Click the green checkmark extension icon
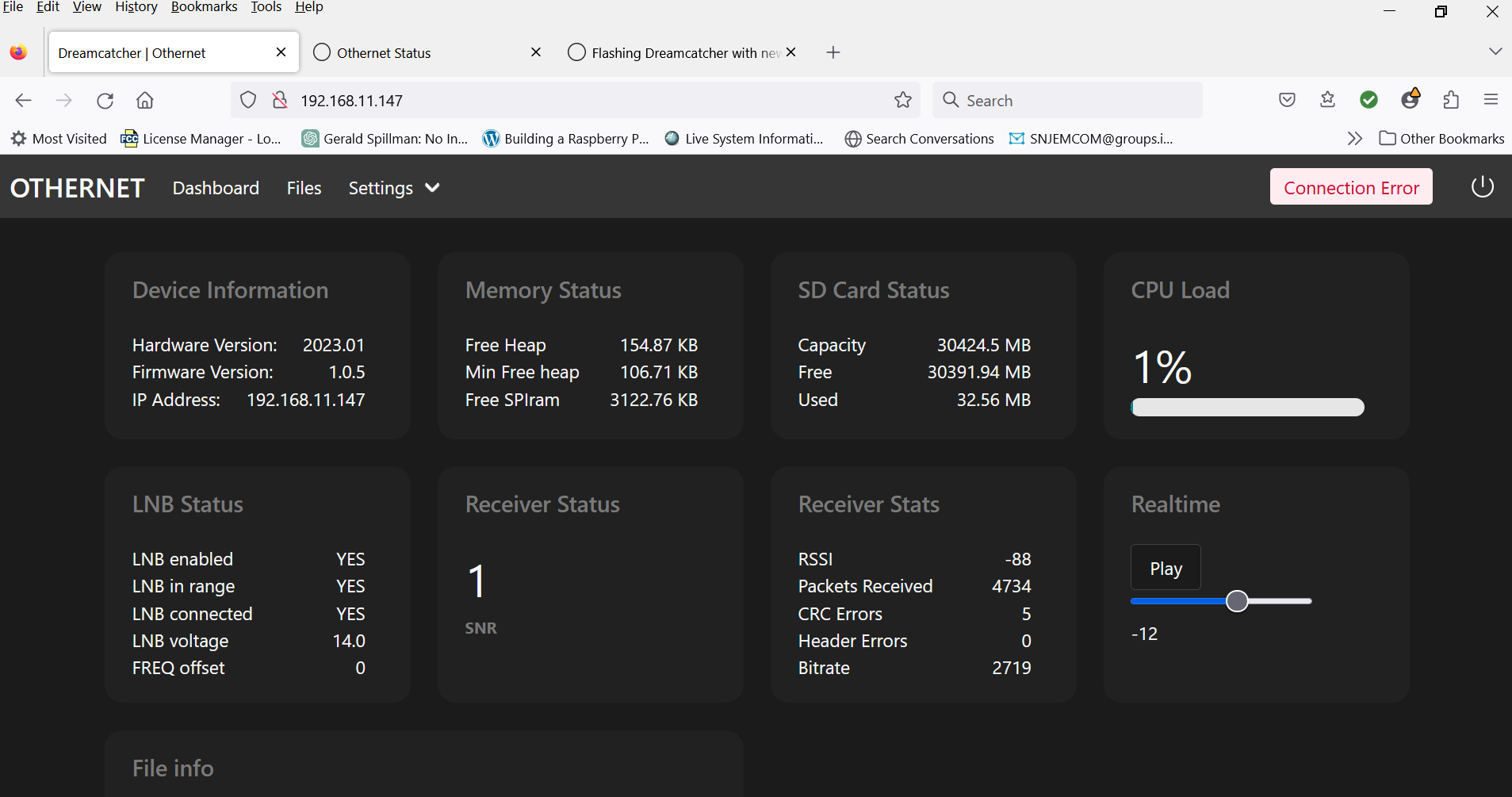Screen dimensions: 1512x797 click(x=1368, y=100)
